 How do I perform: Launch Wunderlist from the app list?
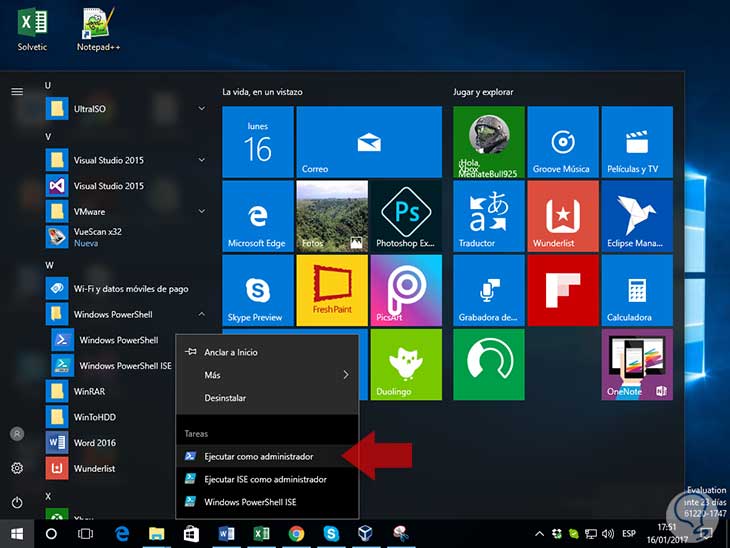[110, 468]
